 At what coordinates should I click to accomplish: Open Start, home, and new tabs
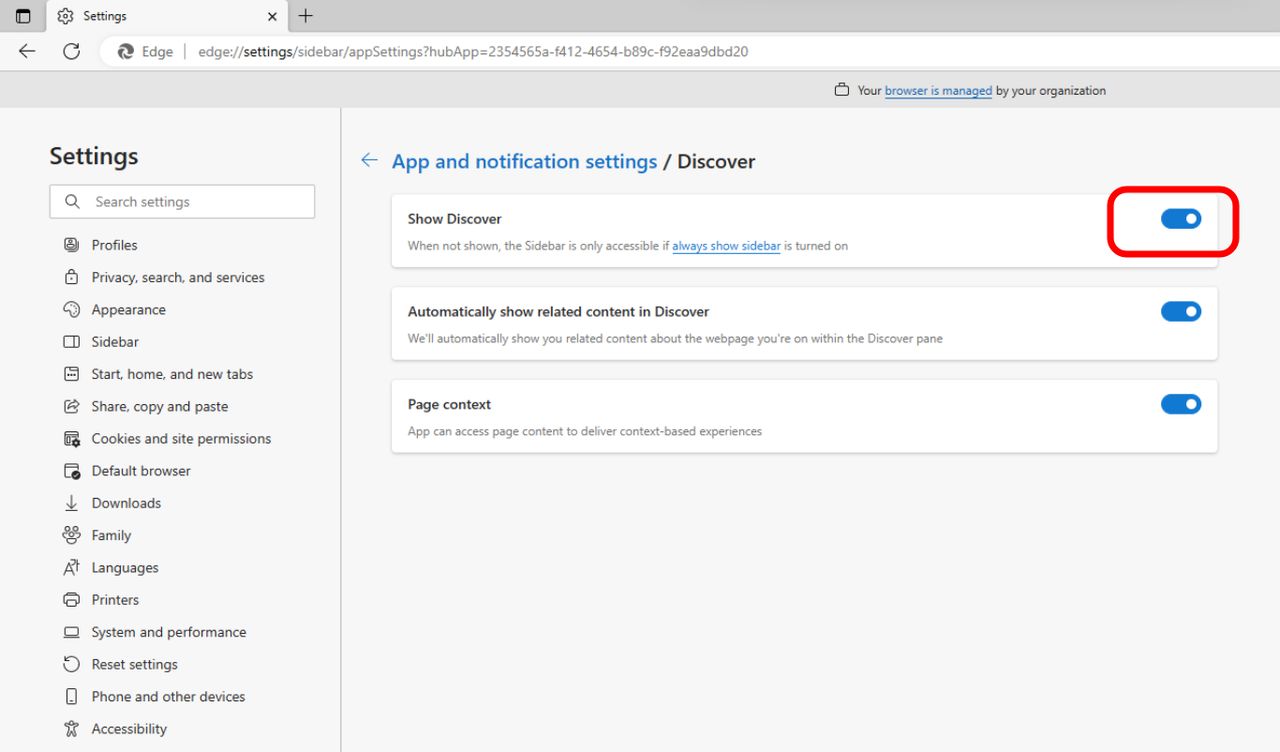click(172, 374)
